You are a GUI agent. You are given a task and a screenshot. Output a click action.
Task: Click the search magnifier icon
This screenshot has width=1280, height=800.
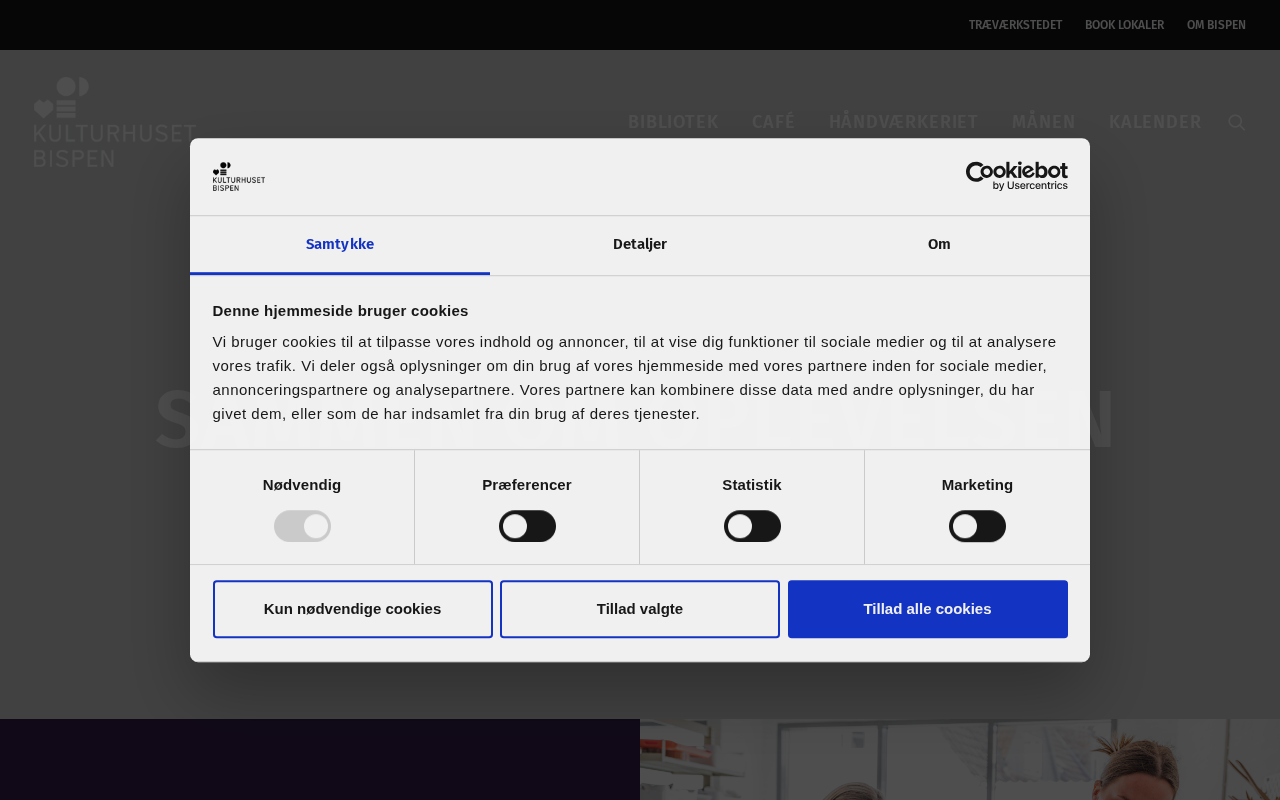pos(1236,122)
